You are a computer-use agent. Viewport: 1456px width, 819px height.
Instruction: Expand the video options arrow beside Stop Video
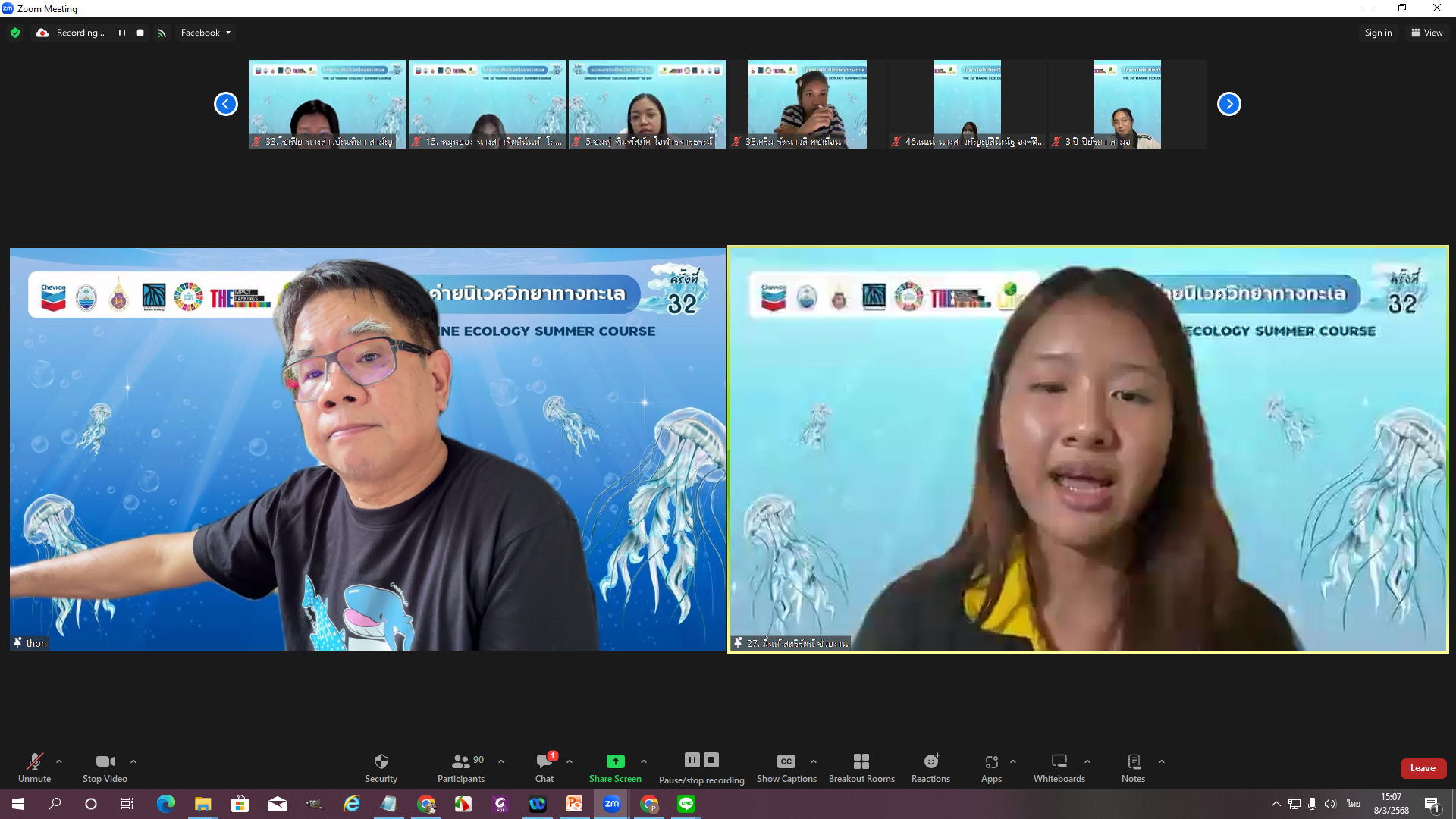tap(133, 761)
